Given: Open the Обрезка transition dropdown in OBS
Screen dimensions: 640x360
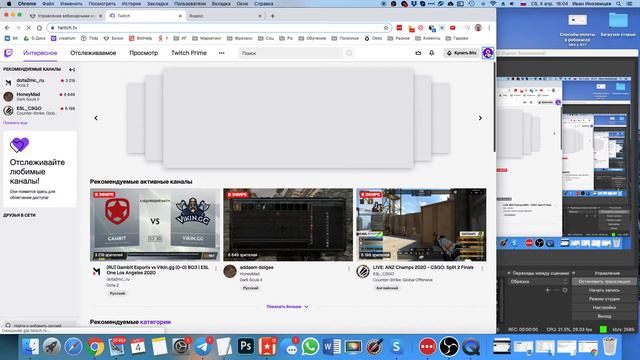Looking at the screenshot, I should (538, 282).
